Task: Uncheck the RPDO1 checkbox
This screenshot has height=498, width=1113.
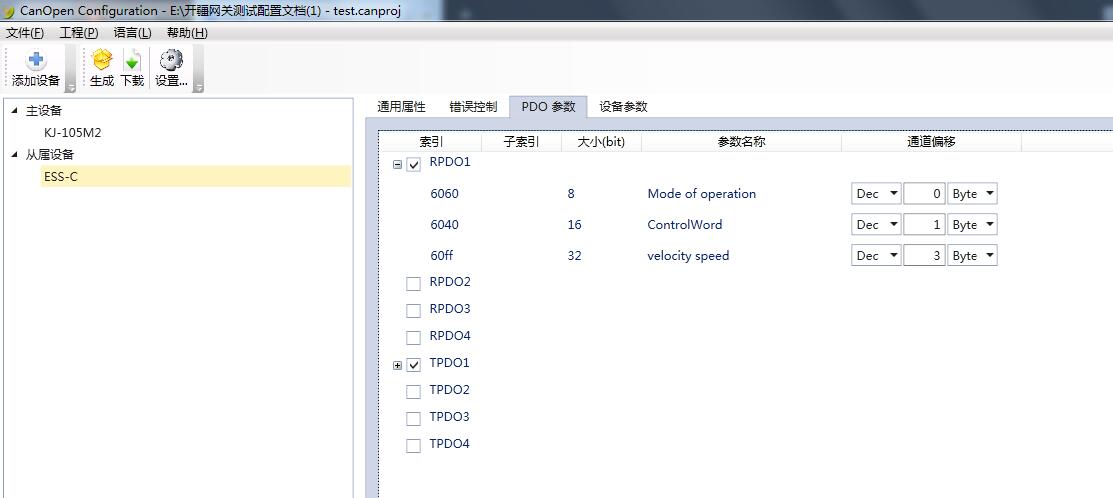Action: 414,165
